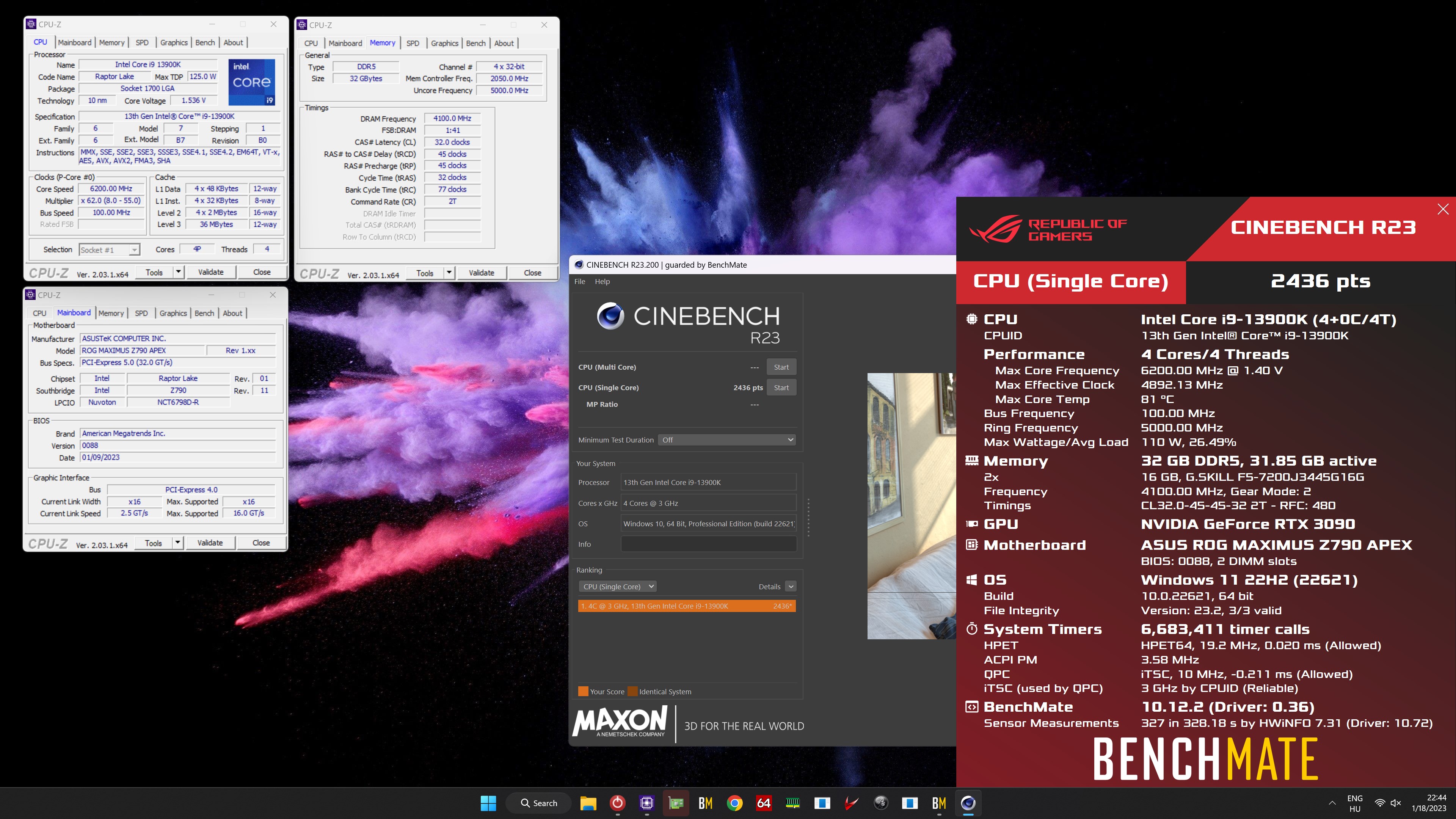Close the BenchMate result panel
This screenshot has width=1456, height=819.
click(x=1443, y=209)
